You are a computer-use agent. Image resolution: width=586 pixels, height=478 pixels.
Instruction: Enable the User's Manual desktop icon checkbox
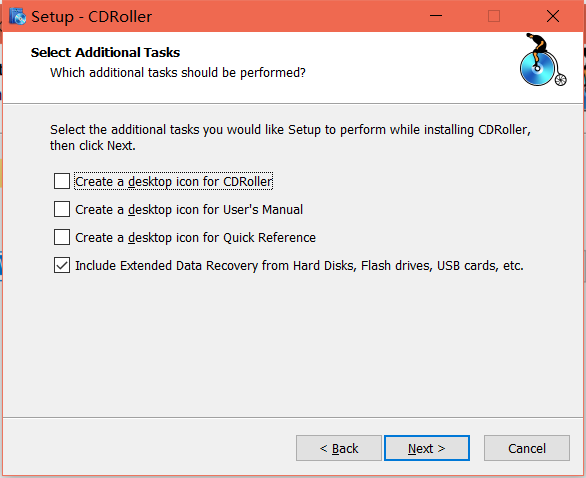click(62, 209)
